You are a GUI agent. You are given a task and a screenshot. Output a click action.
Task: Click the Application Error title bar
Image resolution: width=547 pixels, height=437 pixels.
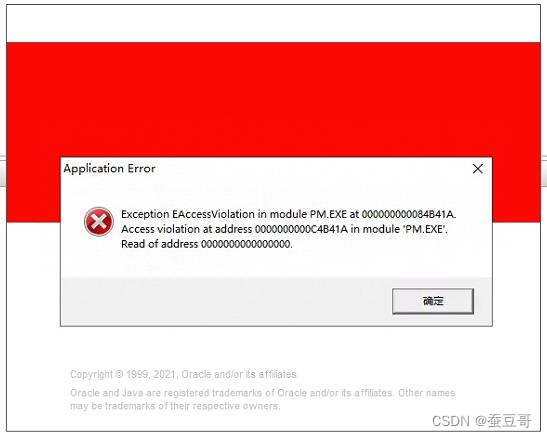click(x=265, y=169)
